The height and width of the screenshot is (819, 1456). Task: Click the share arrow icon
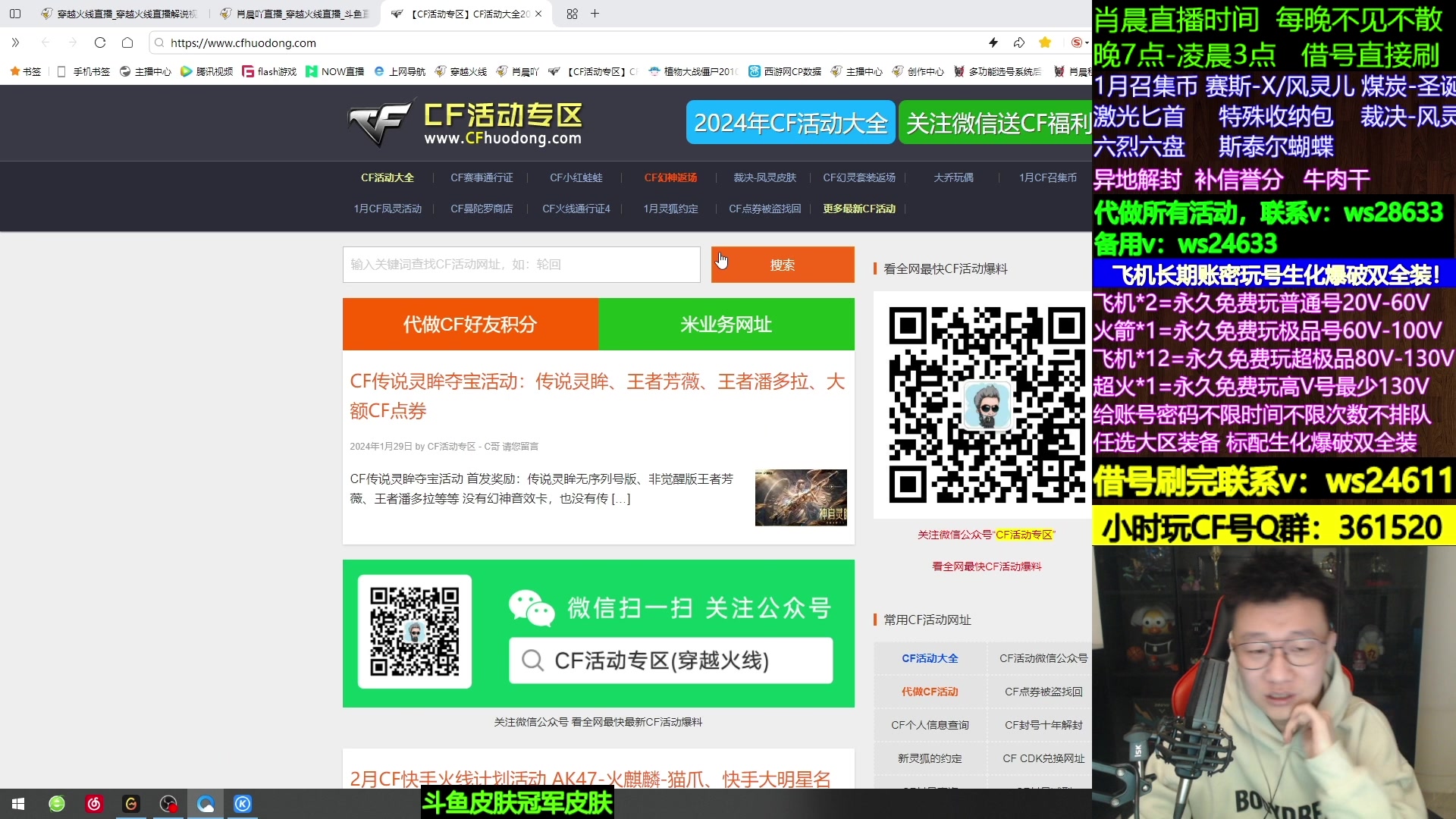[1019, 42]
